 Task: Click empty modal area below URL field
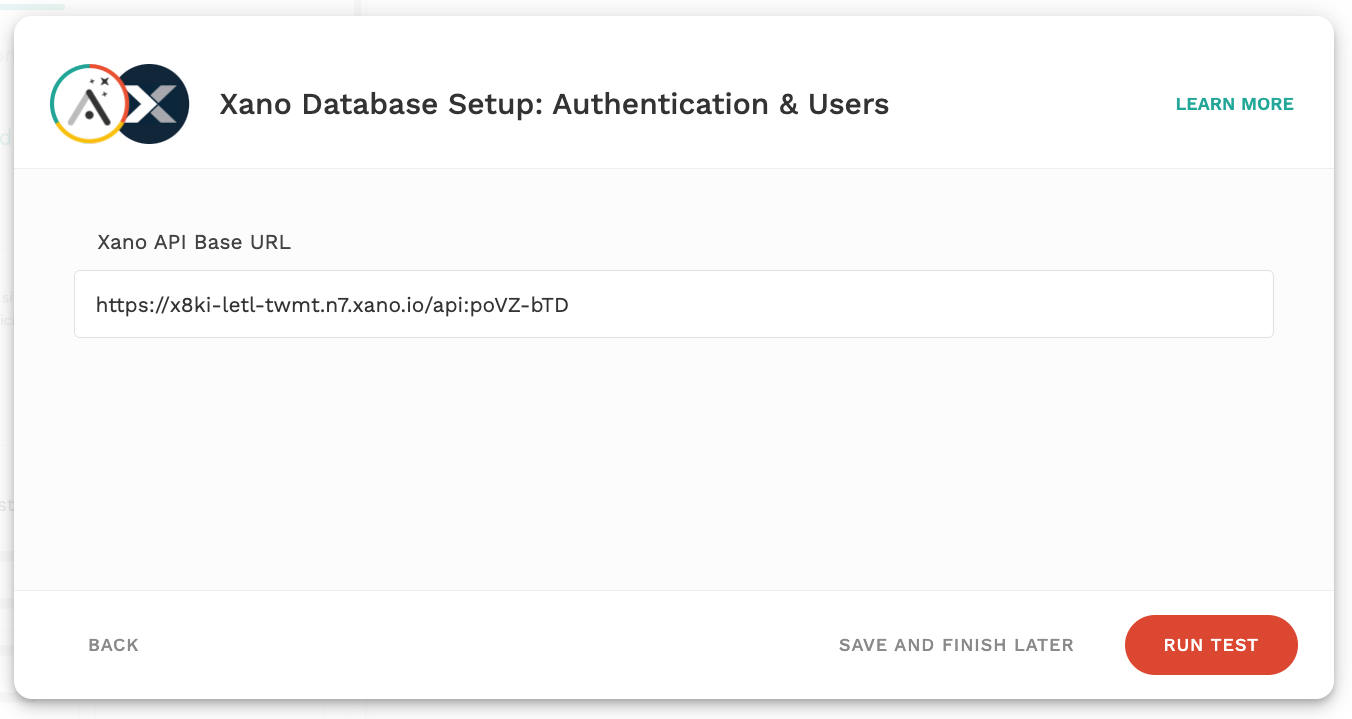673,460
